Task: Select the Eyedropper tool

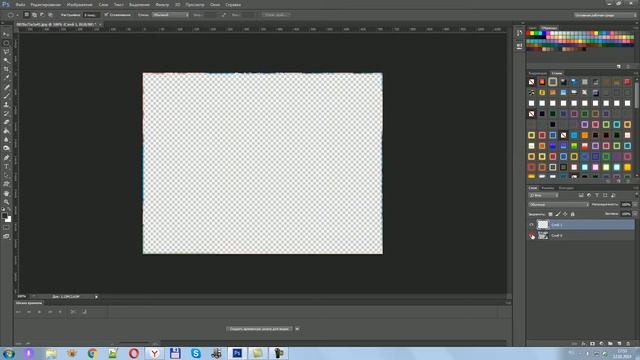Action: point(6,78)
